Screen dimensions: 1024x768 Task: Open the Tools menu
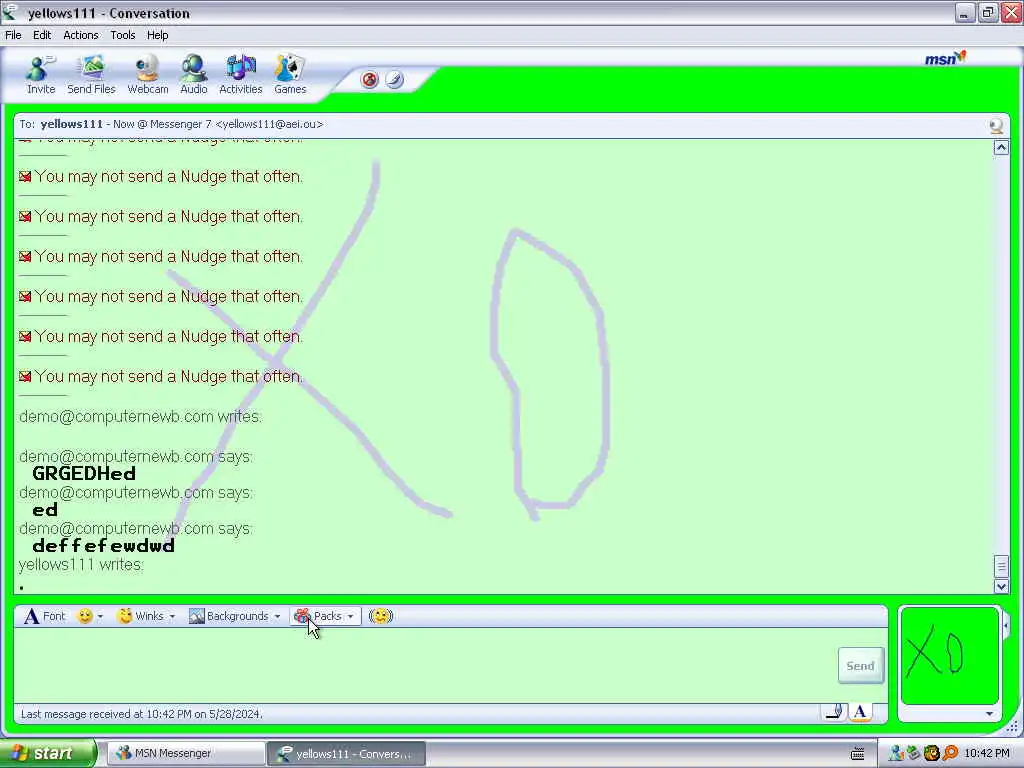(123, 35)
